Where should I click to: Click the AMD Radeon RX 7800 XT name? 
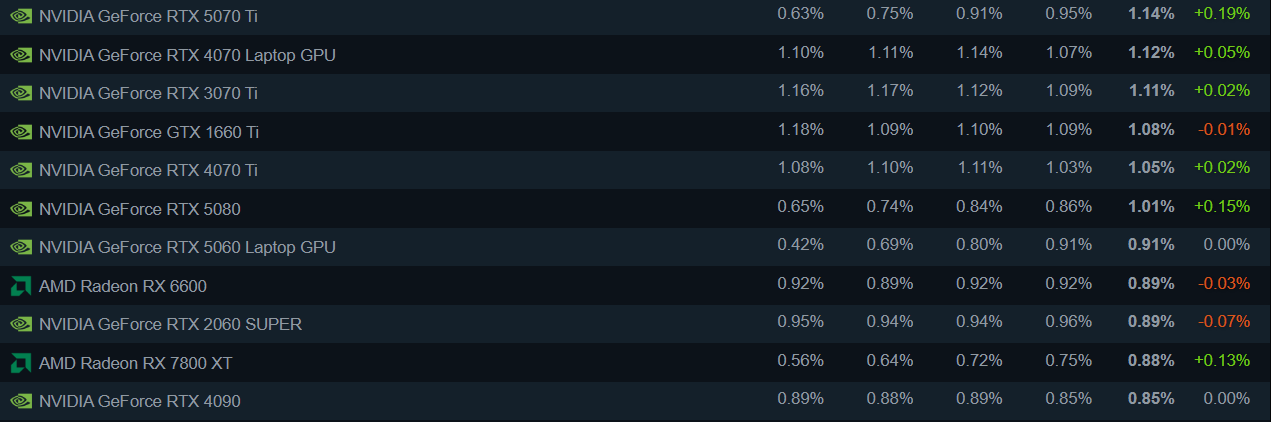(135, 363)
